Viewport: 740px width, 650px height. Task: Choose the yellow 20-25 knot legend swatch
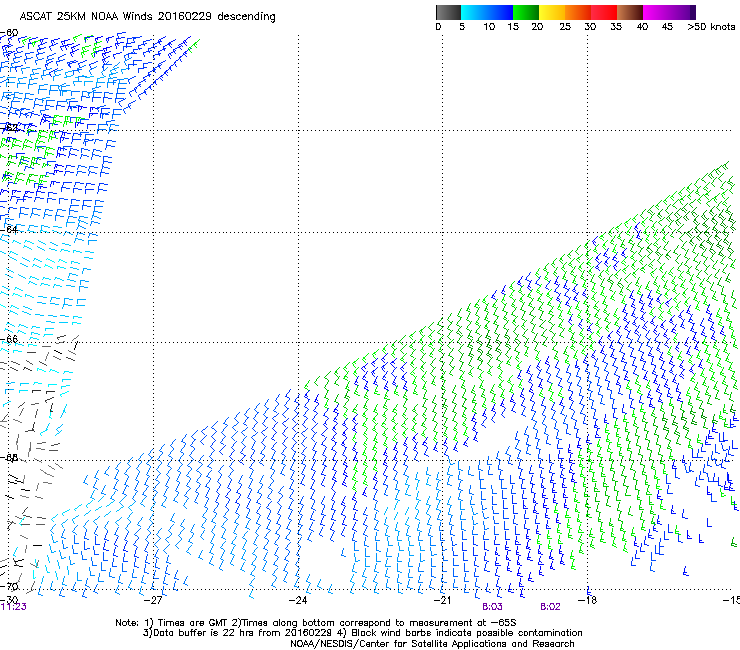point(552,12)
